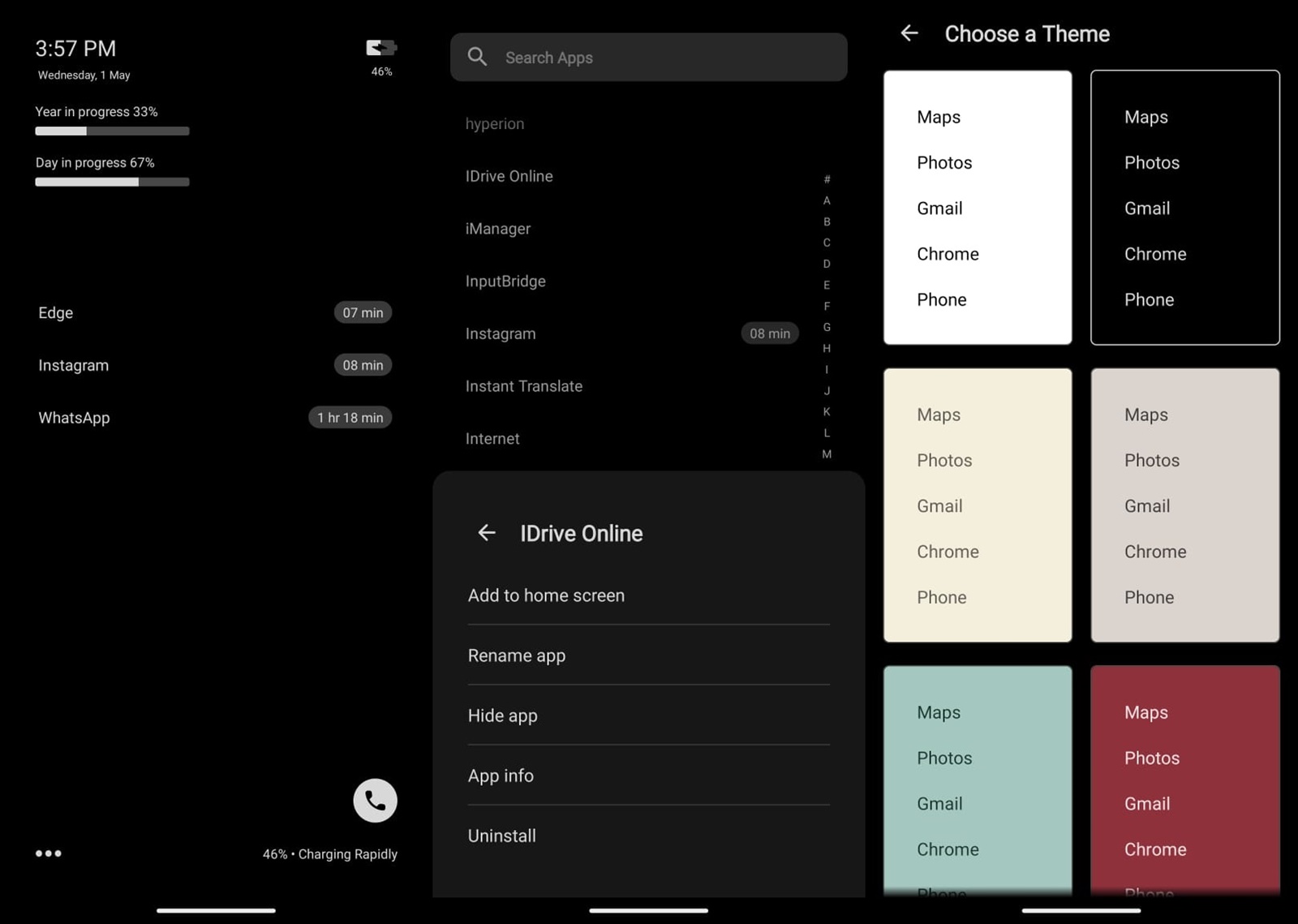This screenshot has width=1298, height=924.
Task: Jump to letter G in alphabet index
Action: click(x=827, y=327)
